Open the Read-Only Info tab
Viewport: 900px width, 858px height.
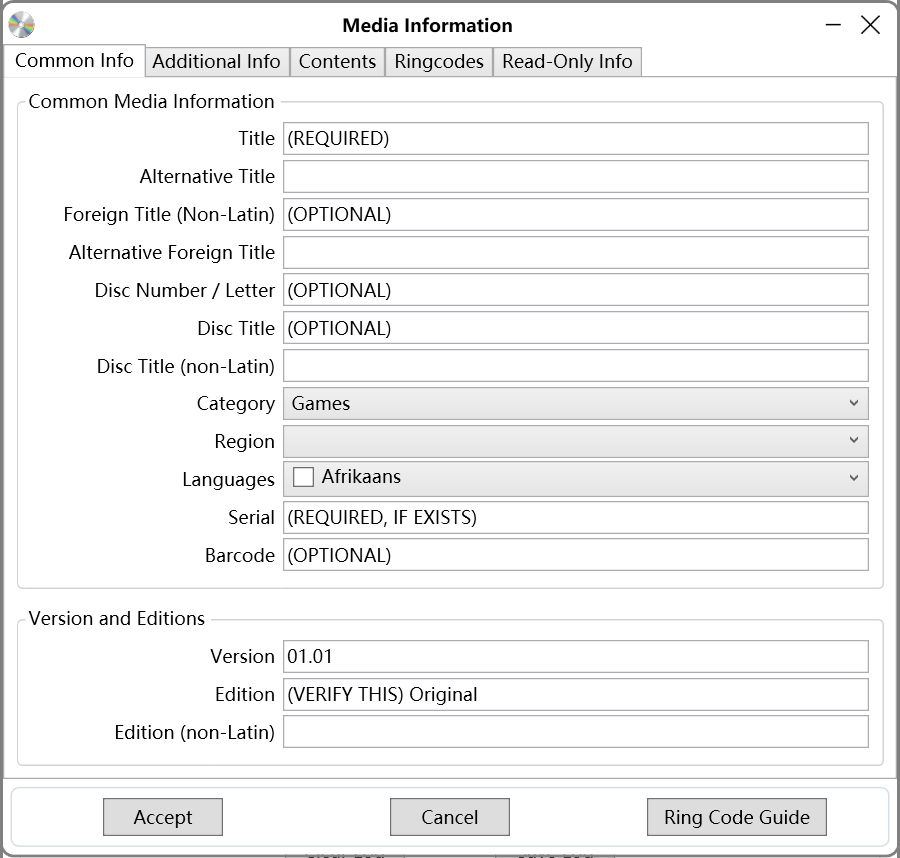pos(567,61)
